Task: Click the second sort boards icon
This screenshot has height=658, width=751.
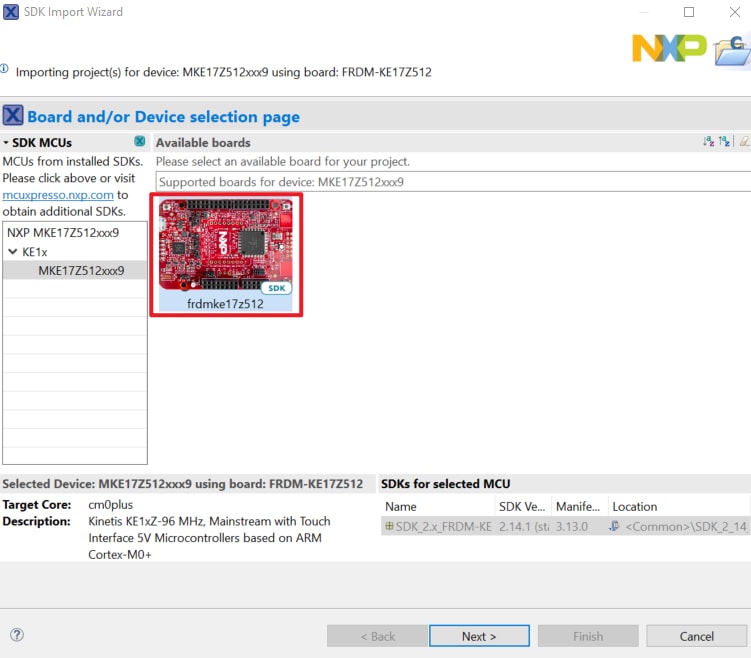Action: tap(725, 142)
